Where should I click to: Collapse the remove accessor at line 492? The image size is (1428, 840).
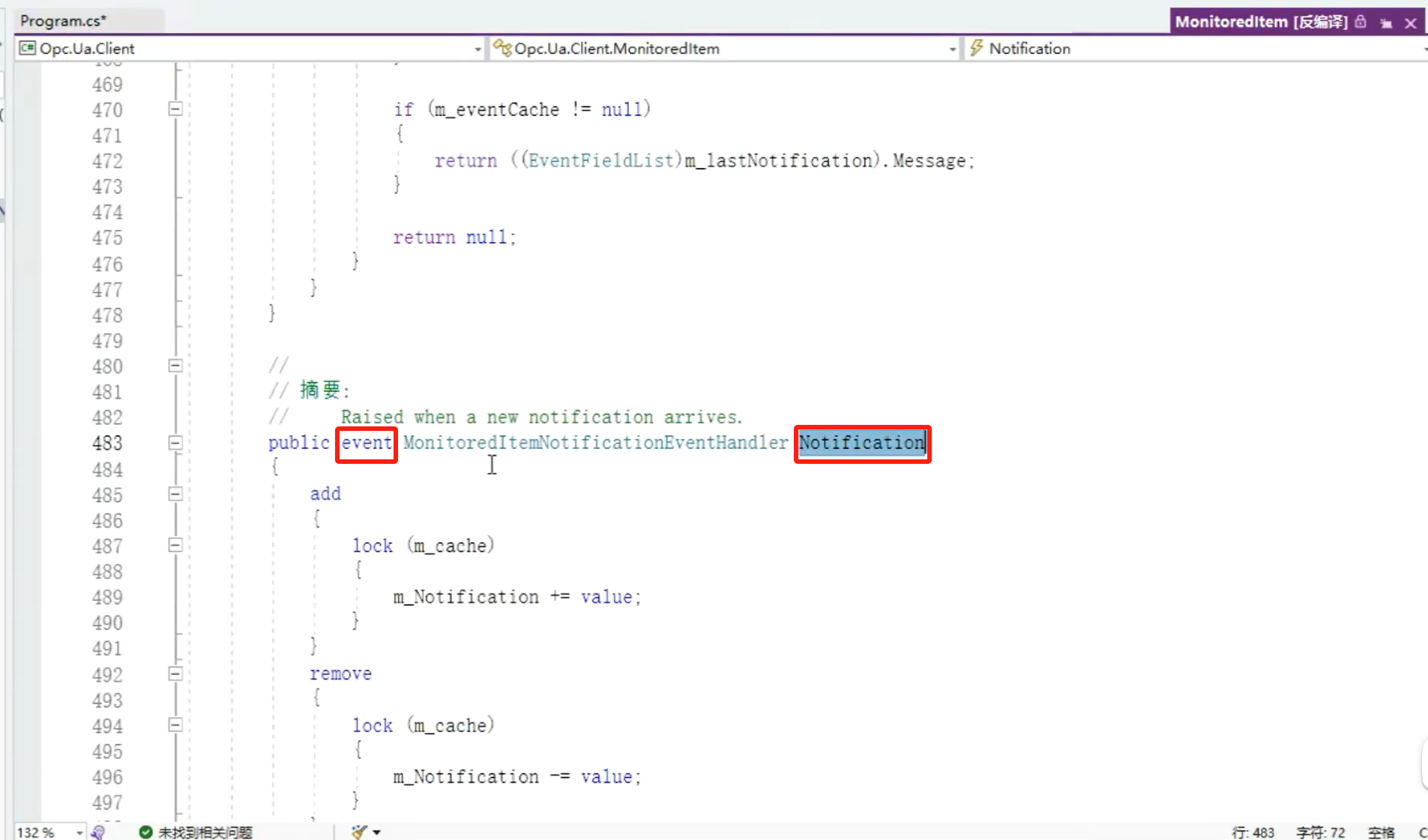click(x=175, y=674)
